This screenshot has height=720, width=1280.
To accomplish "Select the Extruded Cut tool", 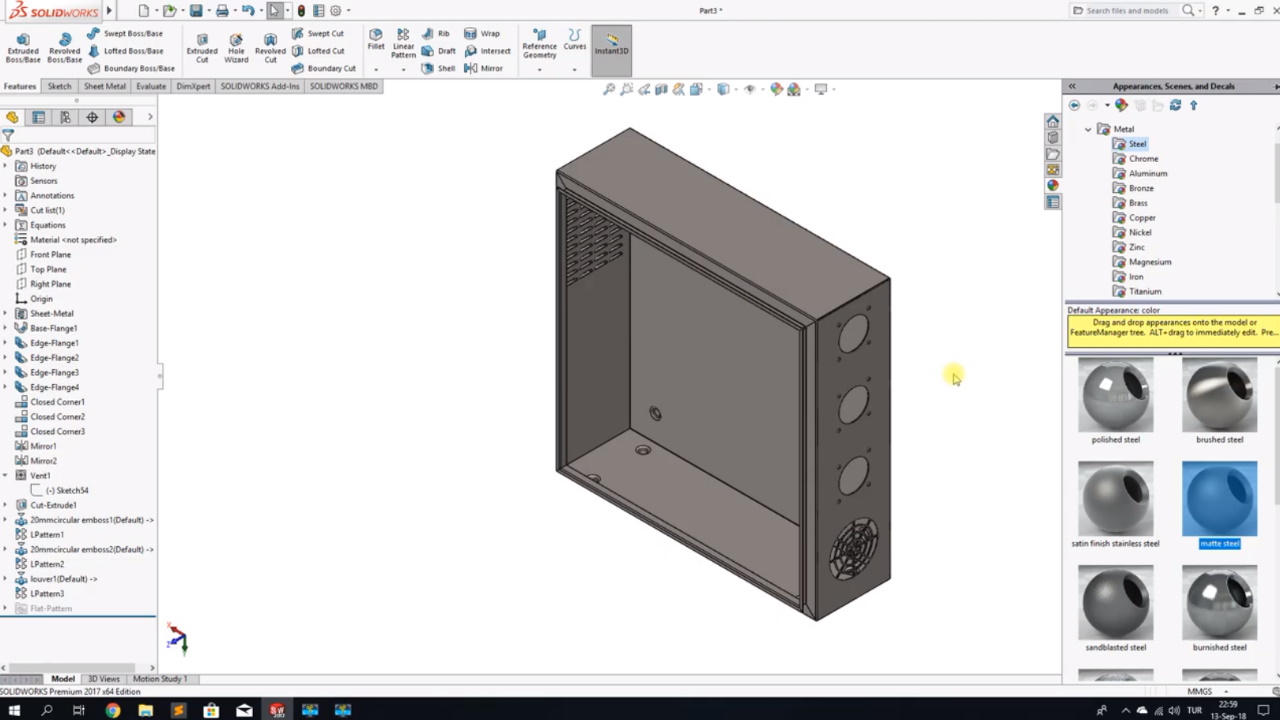I will point(202,45).
